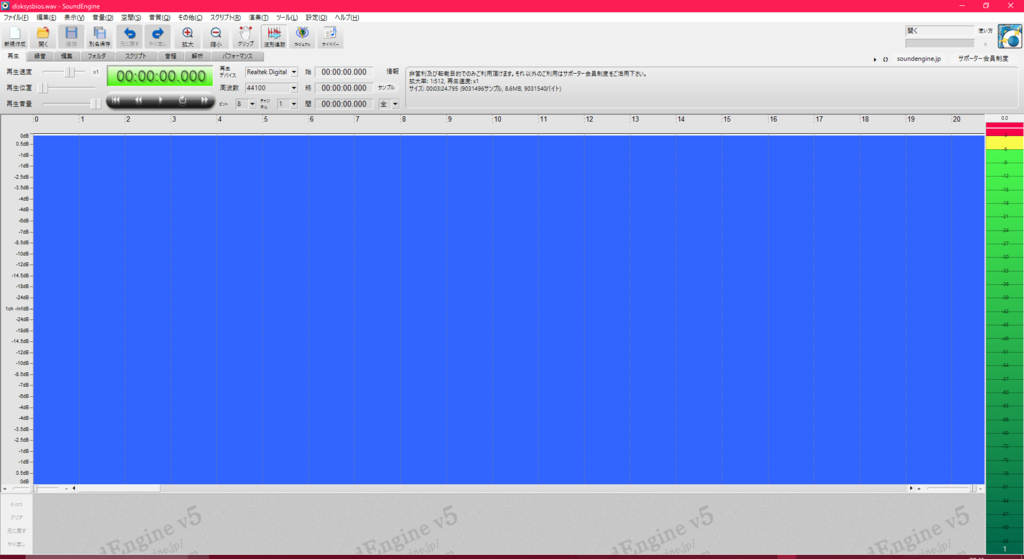Click the search field containing 開く
The height and width of the screenshot is (559, 1024).
(939, 31)
